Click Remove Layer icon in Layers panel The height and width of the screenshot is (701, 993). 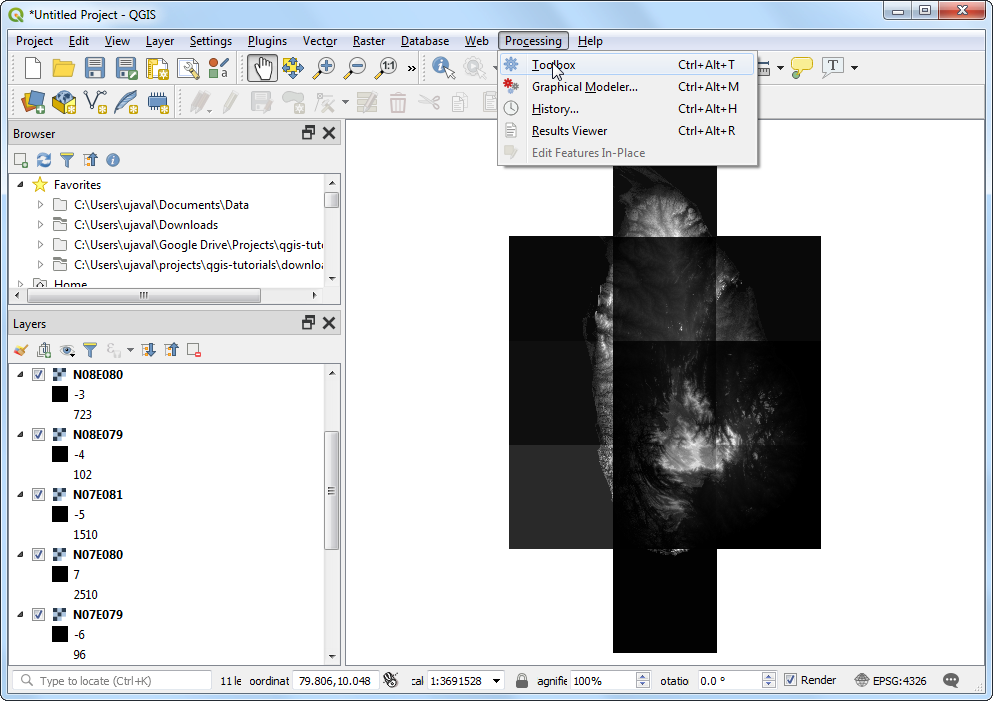point(194,350)
